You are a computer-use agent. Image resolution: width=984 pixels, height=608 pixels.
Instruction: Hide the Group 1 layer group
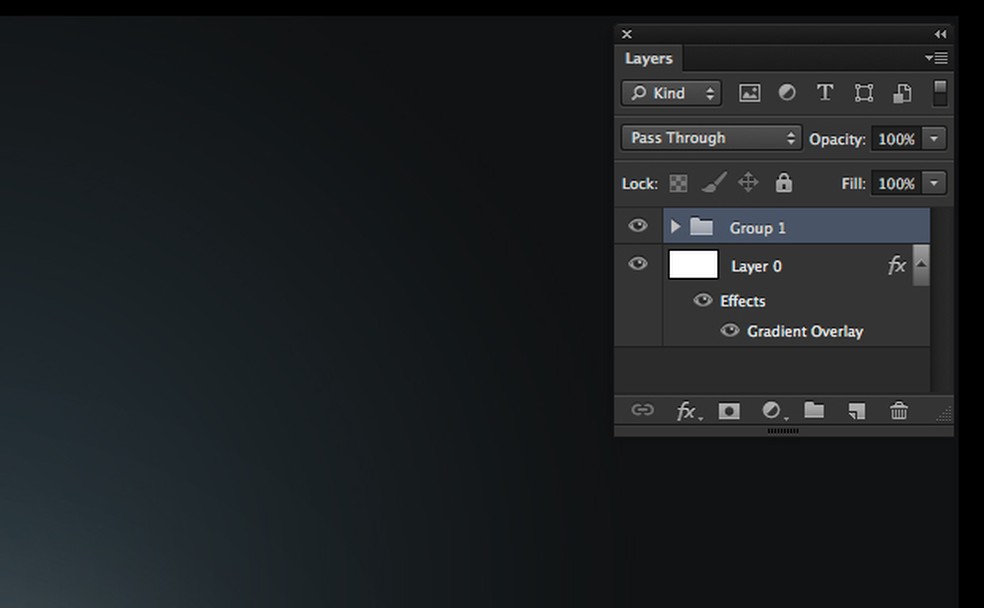pyautogui.click(x=638, y=226)
